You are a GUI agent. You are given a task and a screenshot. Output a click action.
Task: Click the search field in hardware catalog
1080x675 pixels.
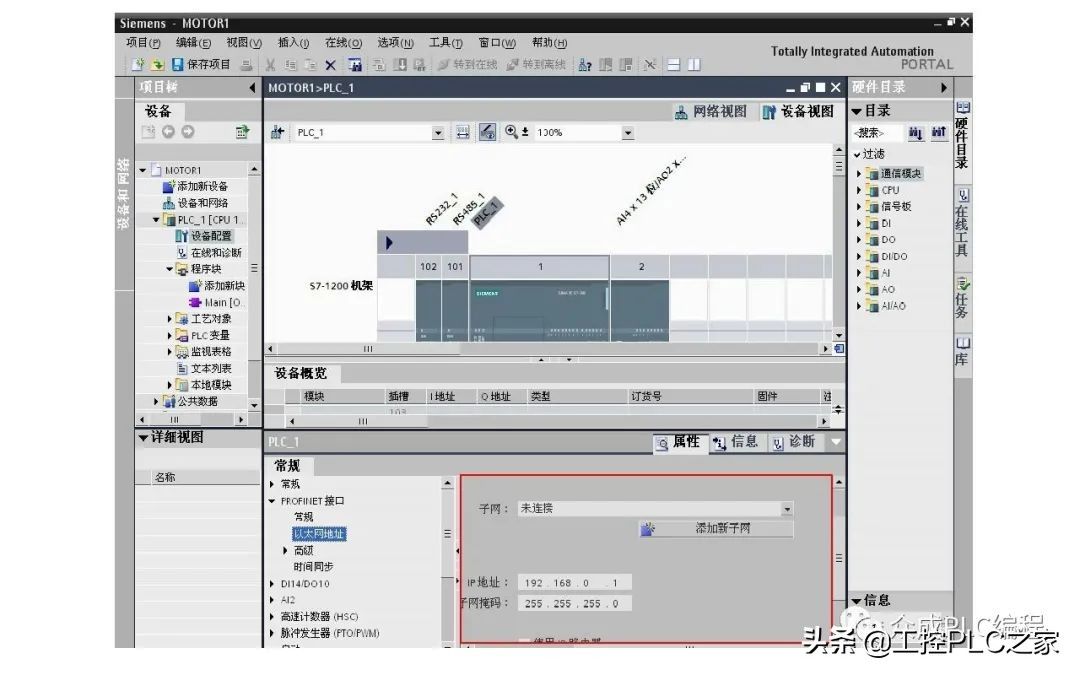(x=877, y=132)
